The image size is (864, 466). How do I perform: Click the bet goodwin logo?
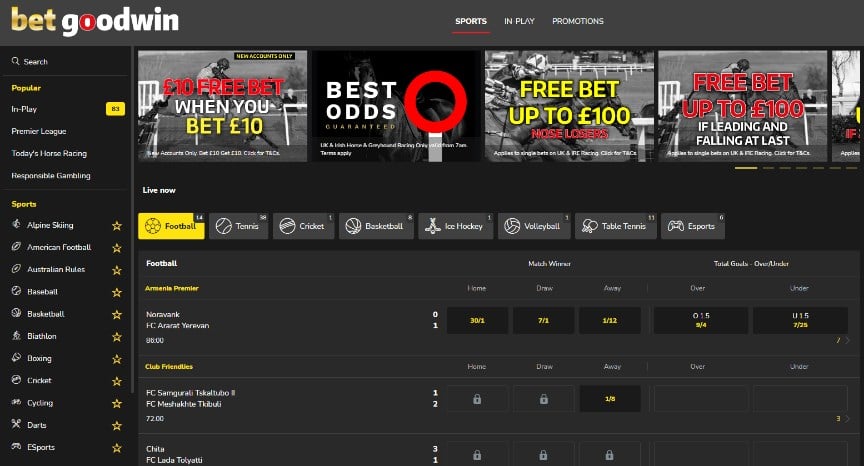pos(95,21)
